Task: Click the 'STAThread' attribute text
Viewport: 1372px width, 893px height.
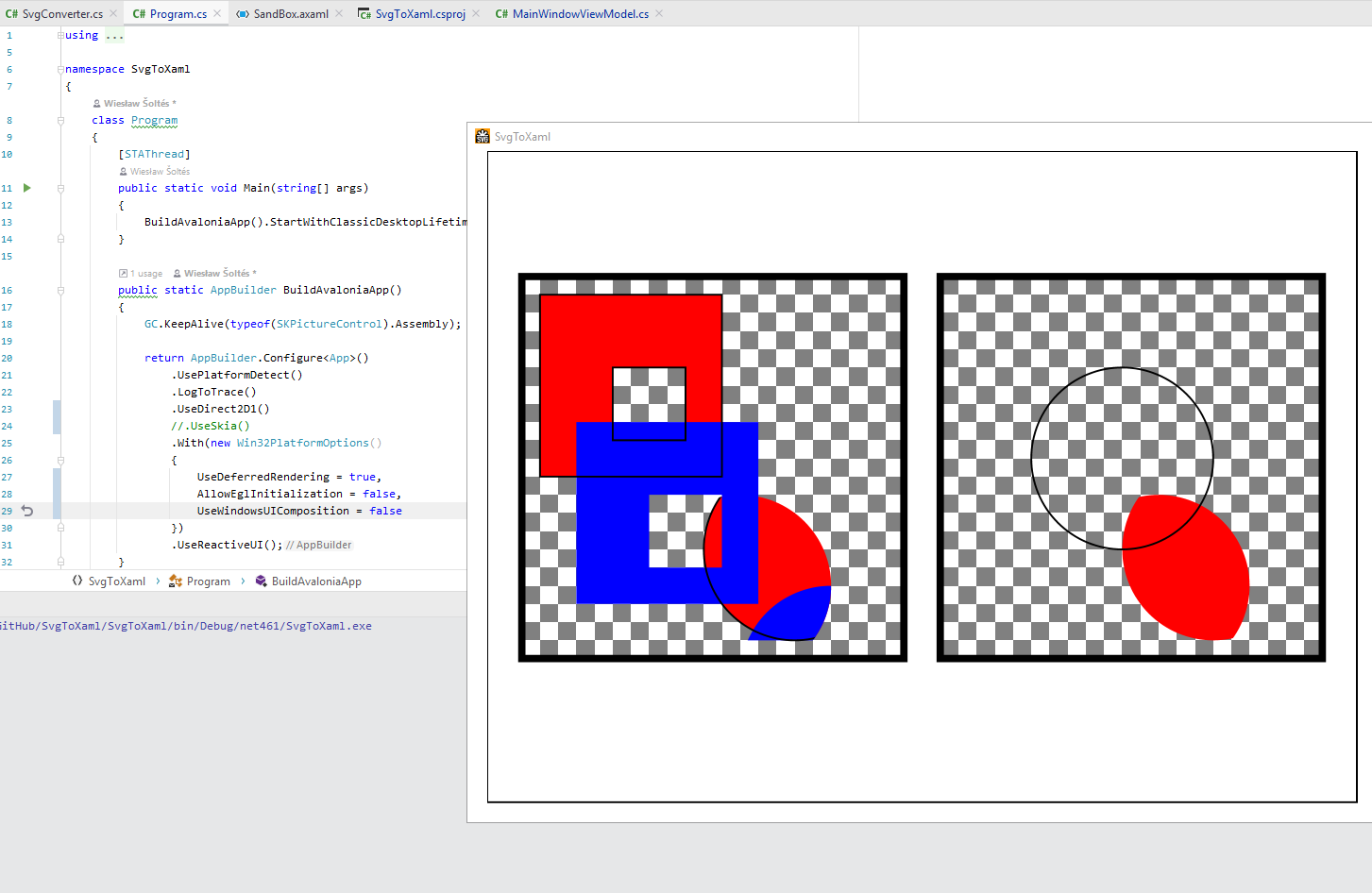Action: click(x=155, y=154)
